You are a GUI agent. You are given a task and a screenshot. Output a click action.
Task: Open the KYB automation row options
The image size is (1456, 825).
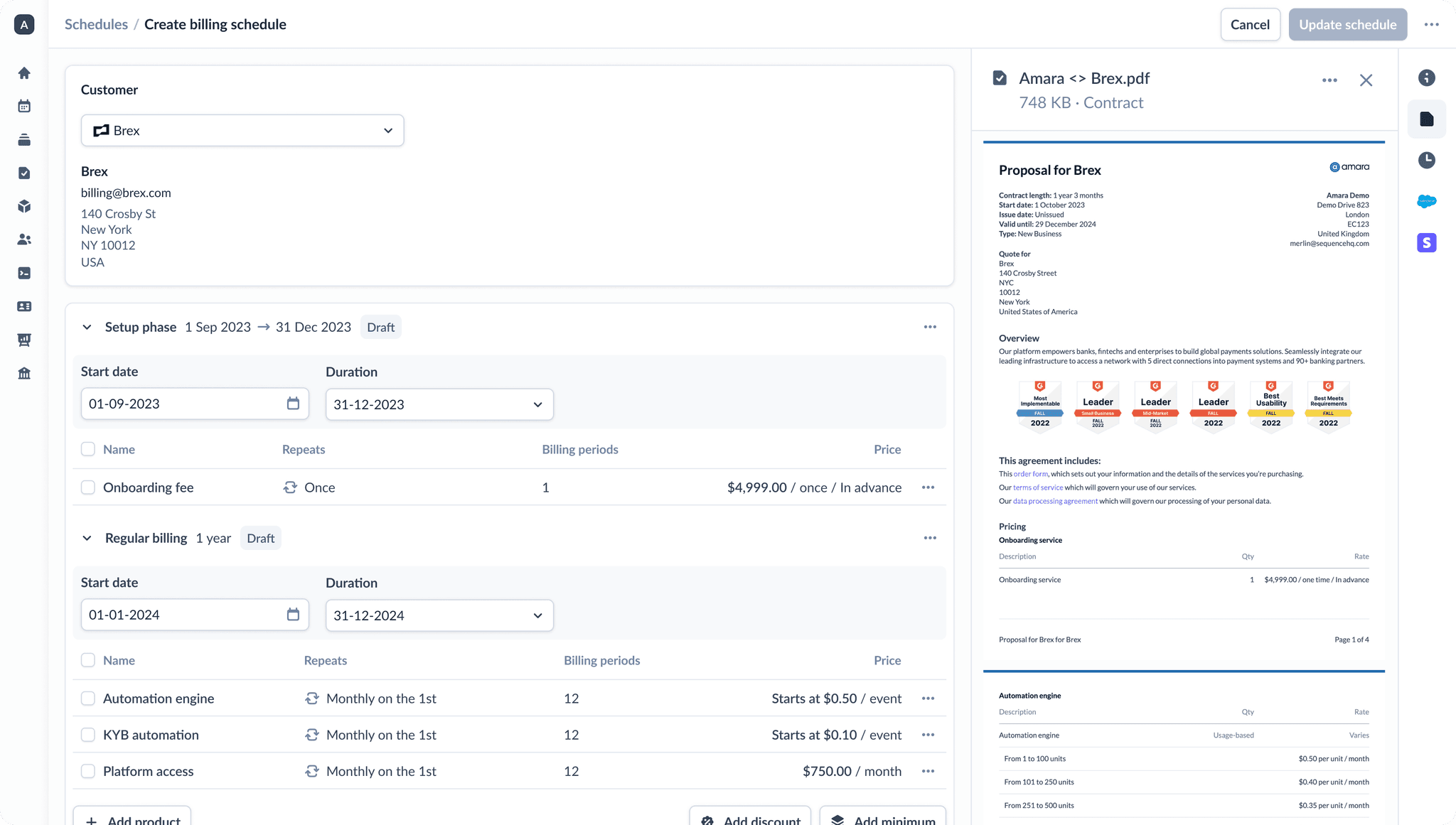[x=928, y=735]
